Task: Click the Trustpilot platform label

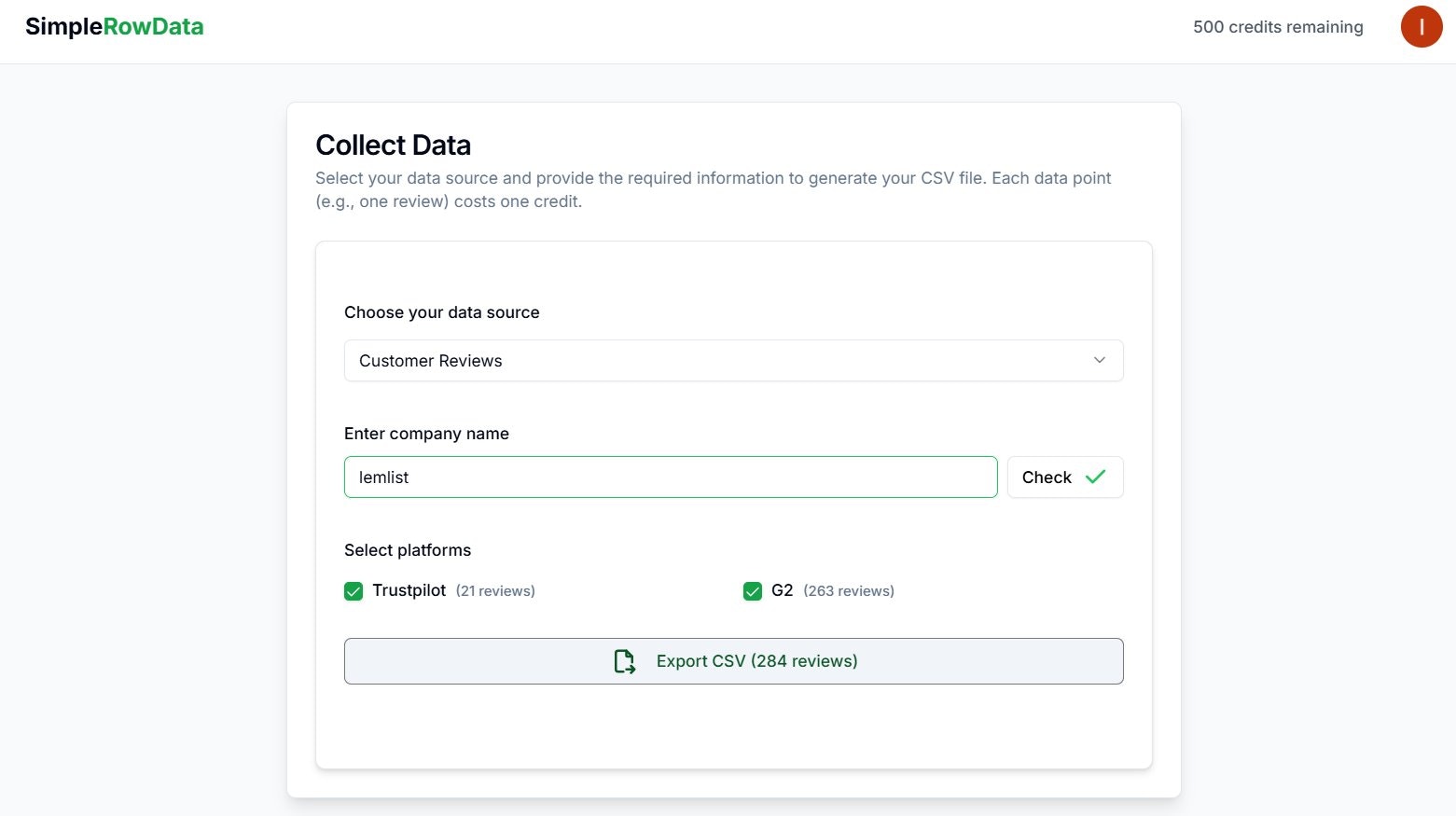Action: (x=409, y=589)
